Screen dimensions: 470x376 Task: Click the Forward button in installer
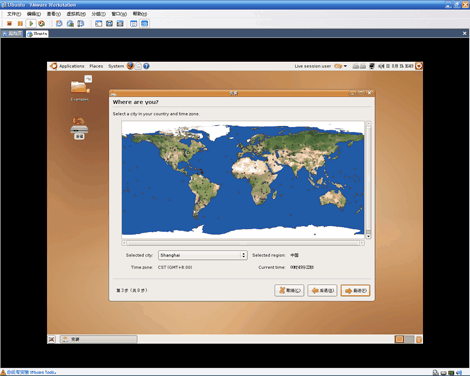pyautogui.click(x=355, y=290)
